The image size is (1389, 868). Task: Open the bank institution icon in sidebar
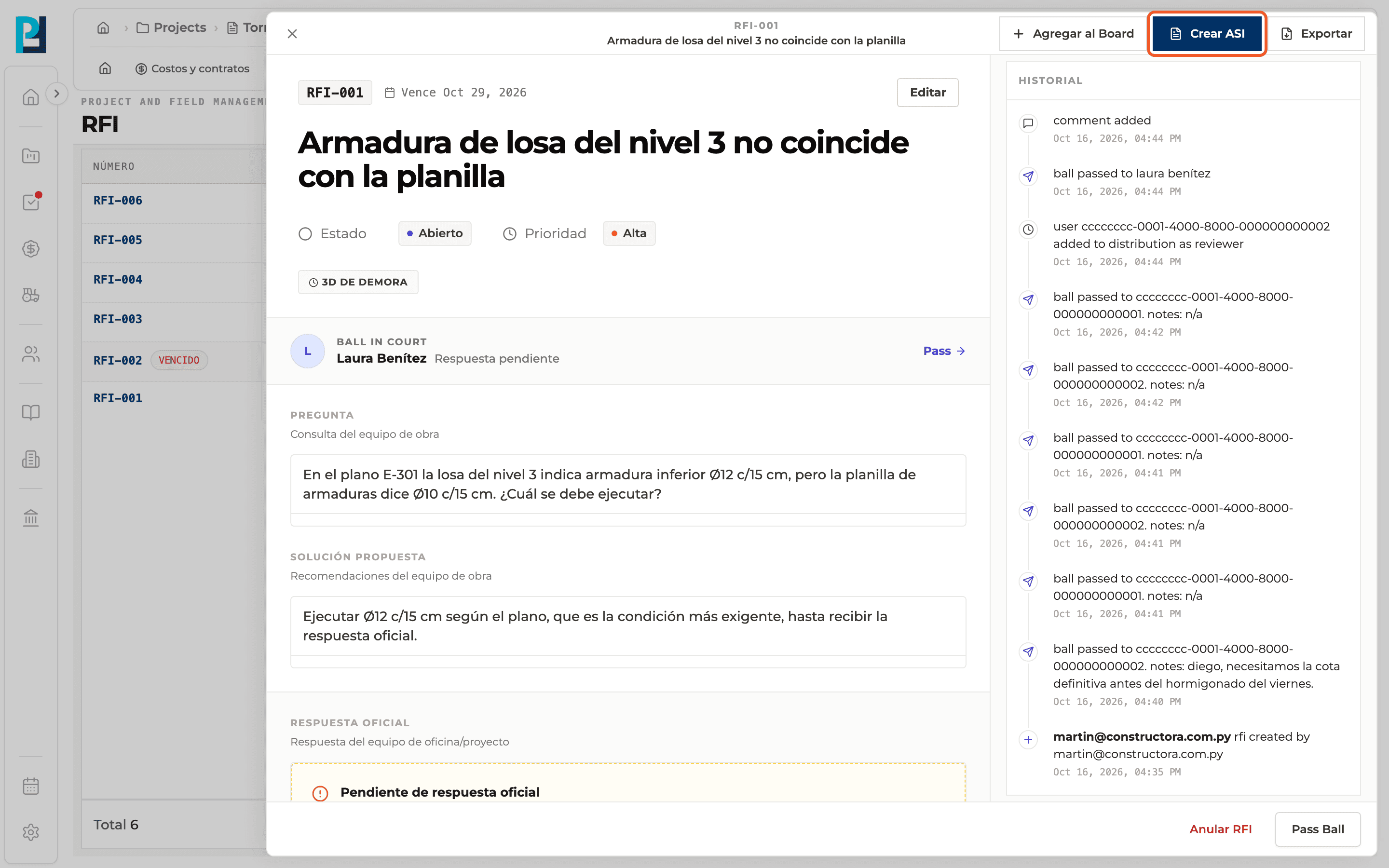(31, 518)
